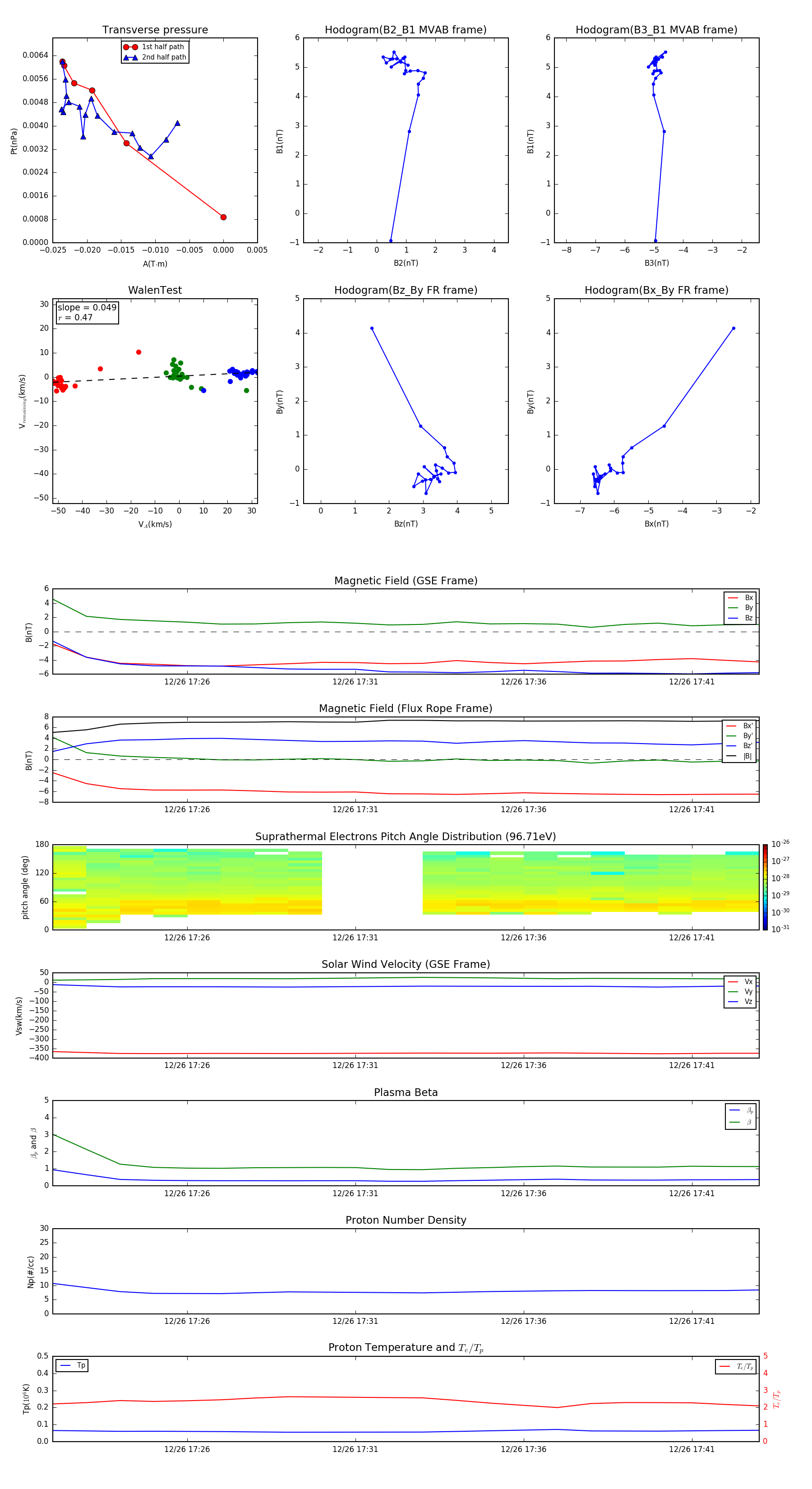This screenshot has height=1489, width=812.
Task: Click the red WalenTest outlier near V_A = -17
Action: 138,352
